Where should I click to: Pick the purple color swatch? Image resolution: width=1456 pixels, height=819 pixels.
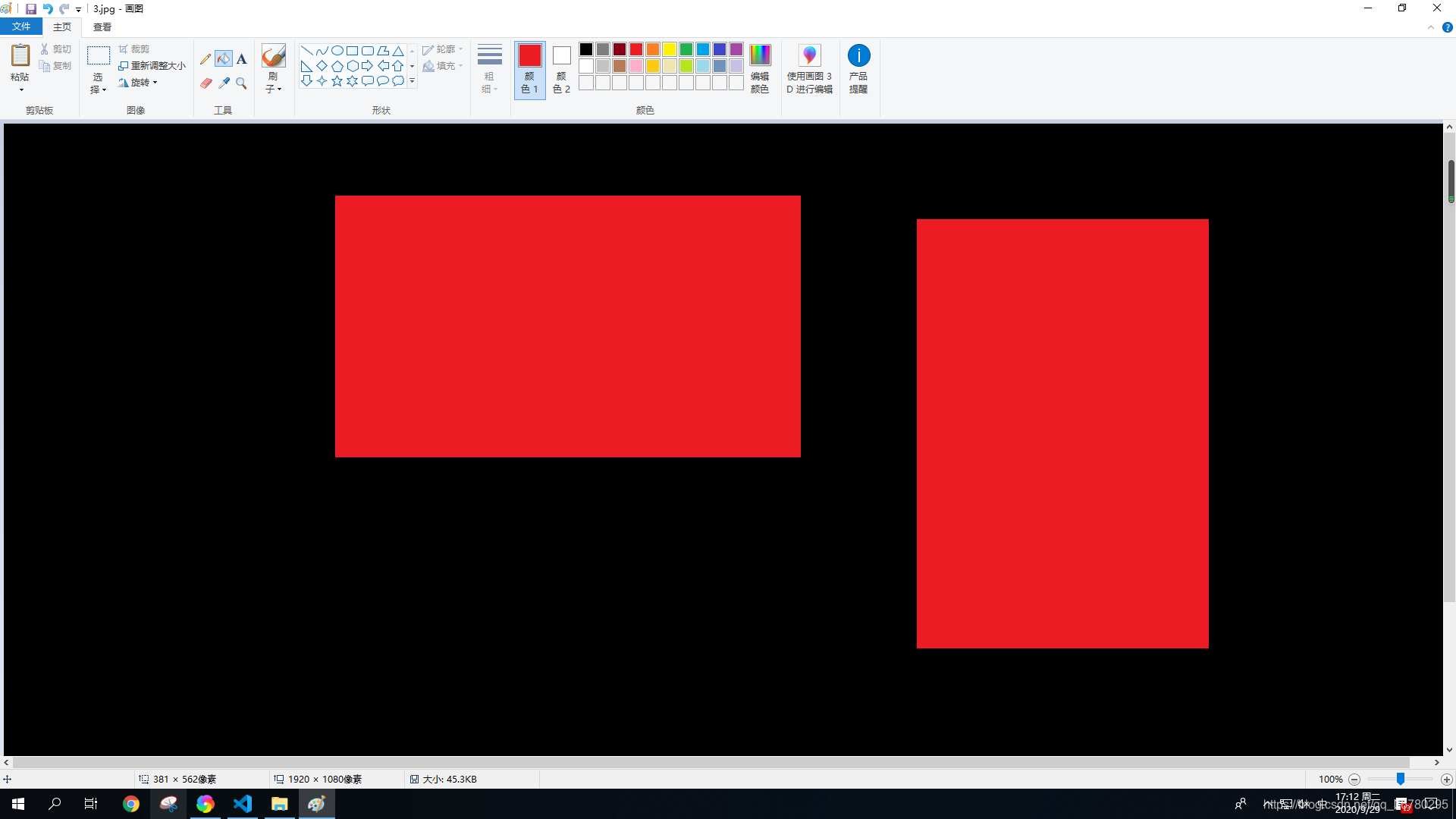coord(736,49)
